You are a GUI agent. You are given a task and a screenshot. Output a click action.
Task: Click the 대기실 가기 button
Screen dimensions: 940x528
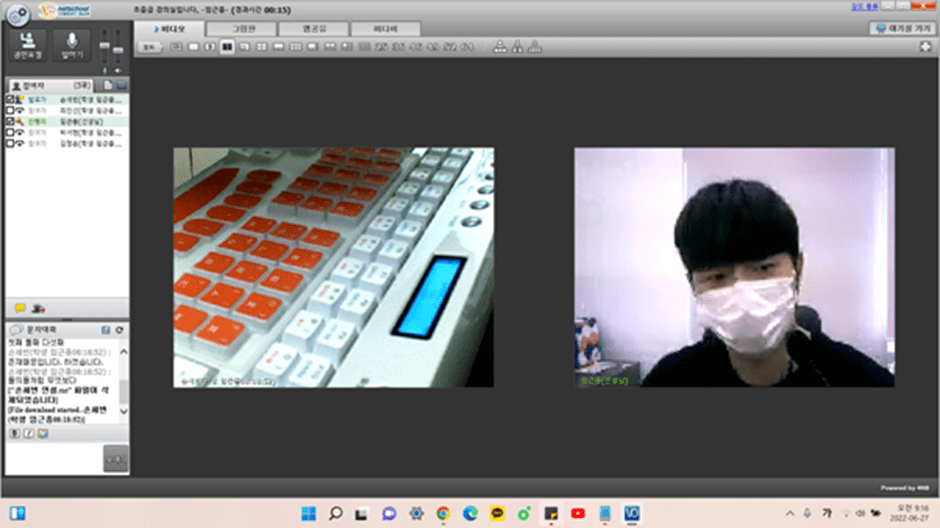pos(900,29)
